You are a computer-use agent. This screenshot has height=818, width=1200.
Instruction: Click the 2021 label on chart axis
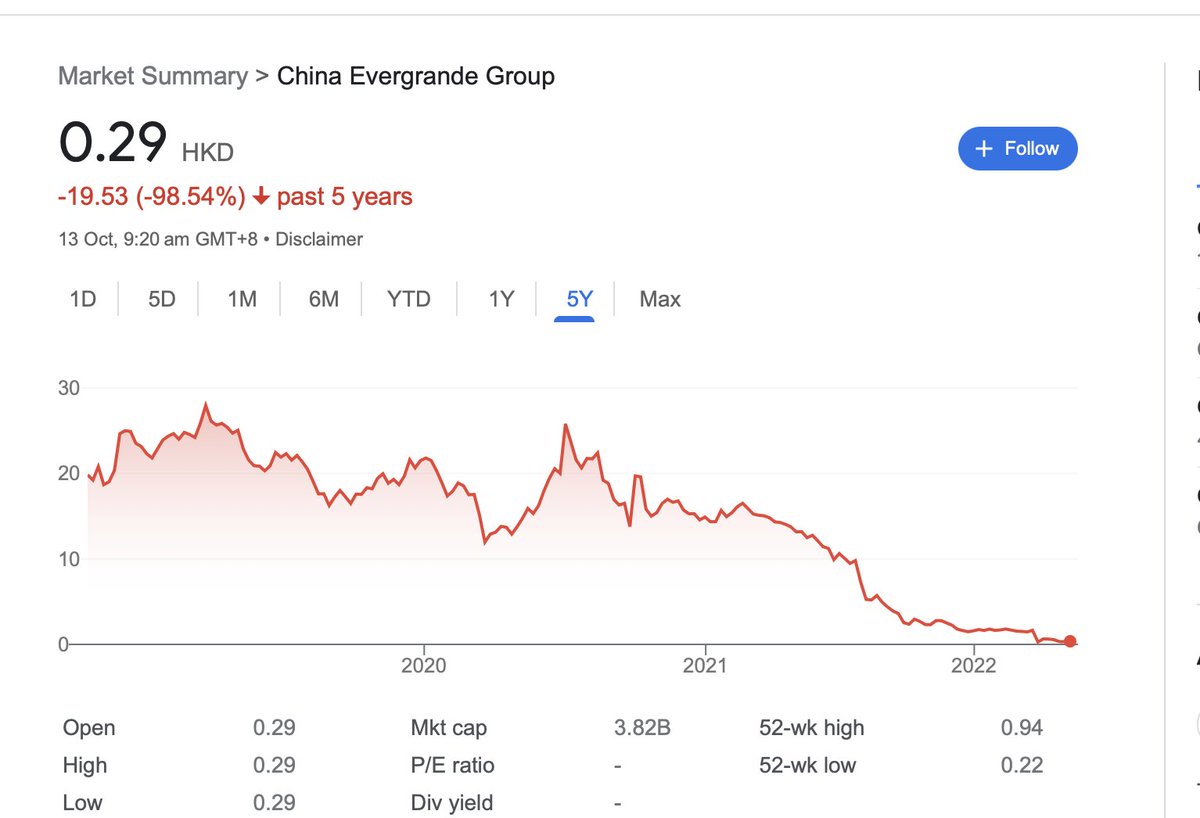[706, 666]
